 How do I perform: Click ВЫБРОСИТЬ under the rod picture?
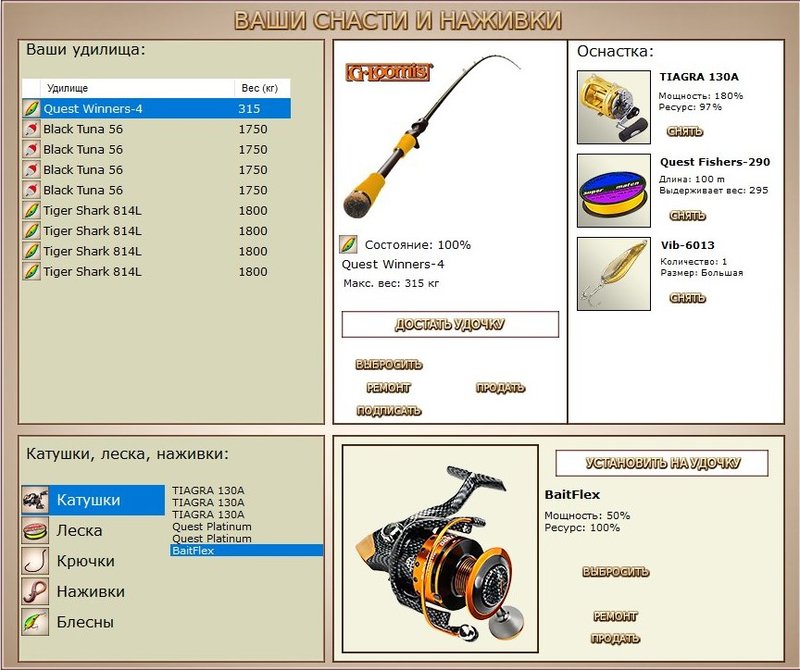tap(389, 364)
